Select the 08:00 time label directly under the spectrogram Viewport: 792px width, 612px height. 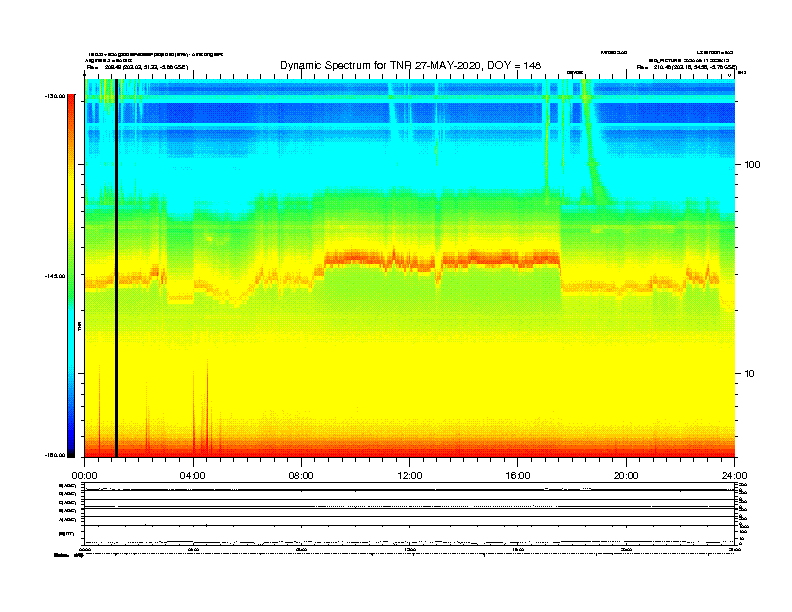tap(301, 476)
